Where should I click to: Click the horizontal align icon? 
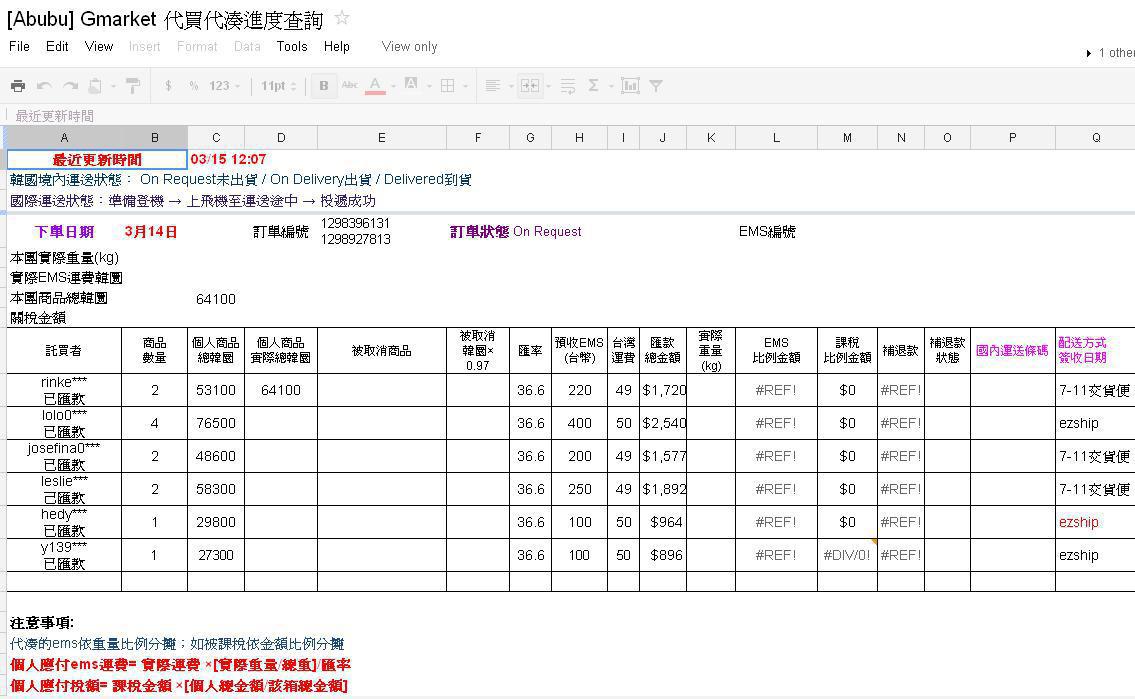492,86
